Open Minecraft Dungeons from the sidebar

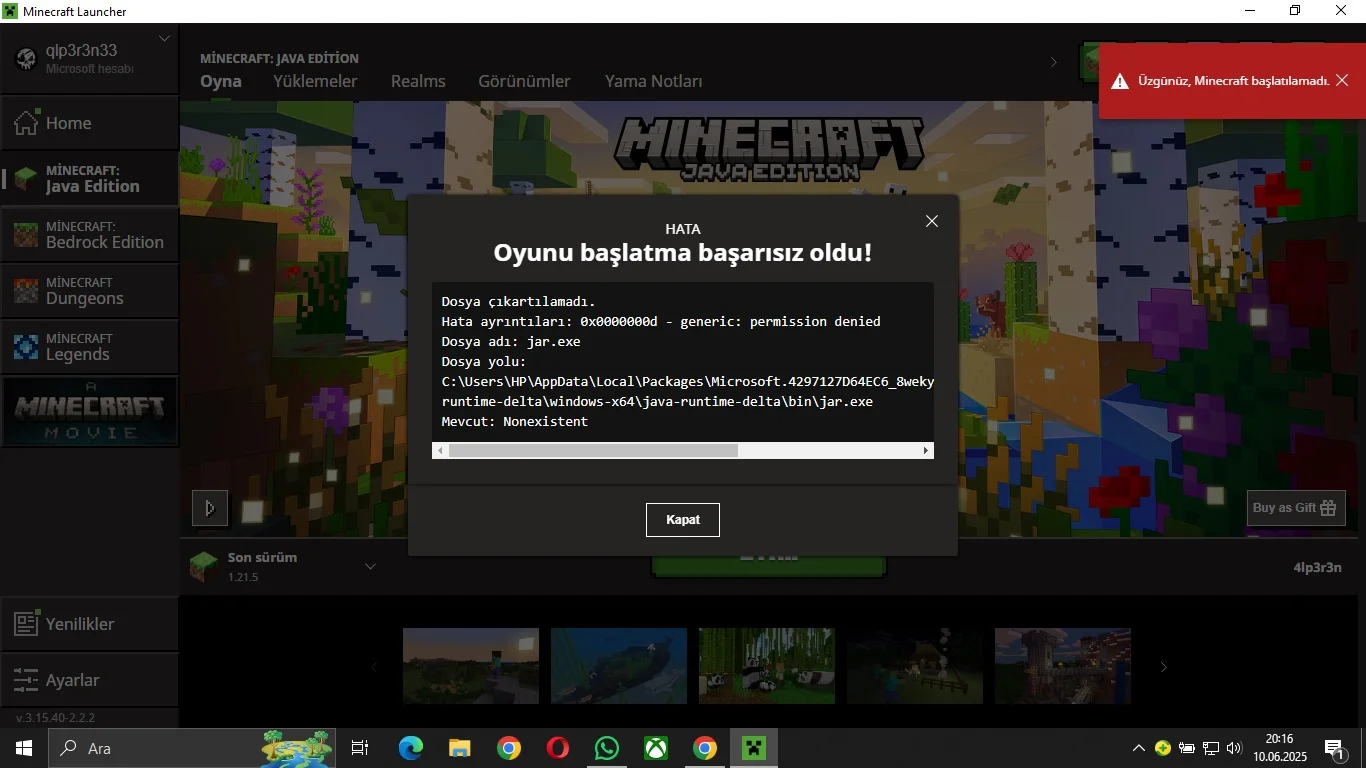pos(89,291)
